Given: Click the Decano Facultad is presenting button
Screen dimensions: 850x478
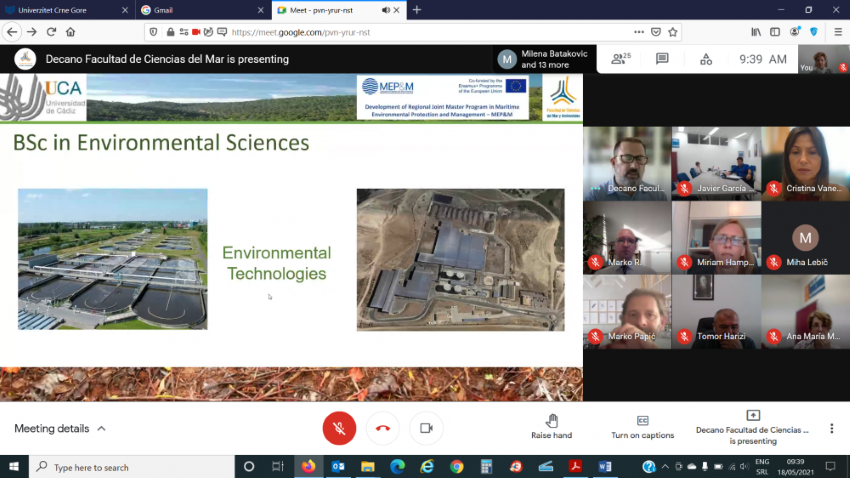Looking at the screenshot, I should [753, 427].
